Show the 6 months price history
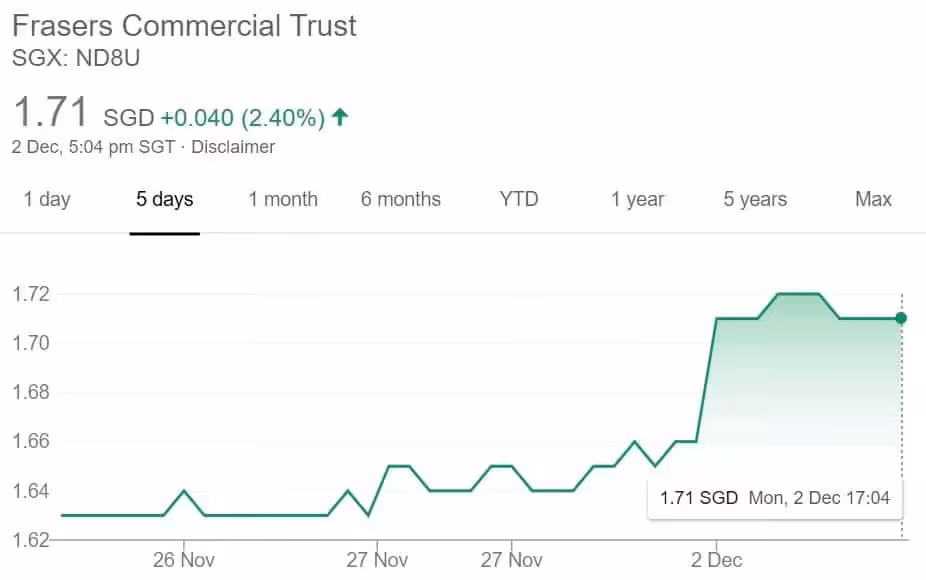The image size is (926, 580). pyautogui.click(x=401, y=199)
